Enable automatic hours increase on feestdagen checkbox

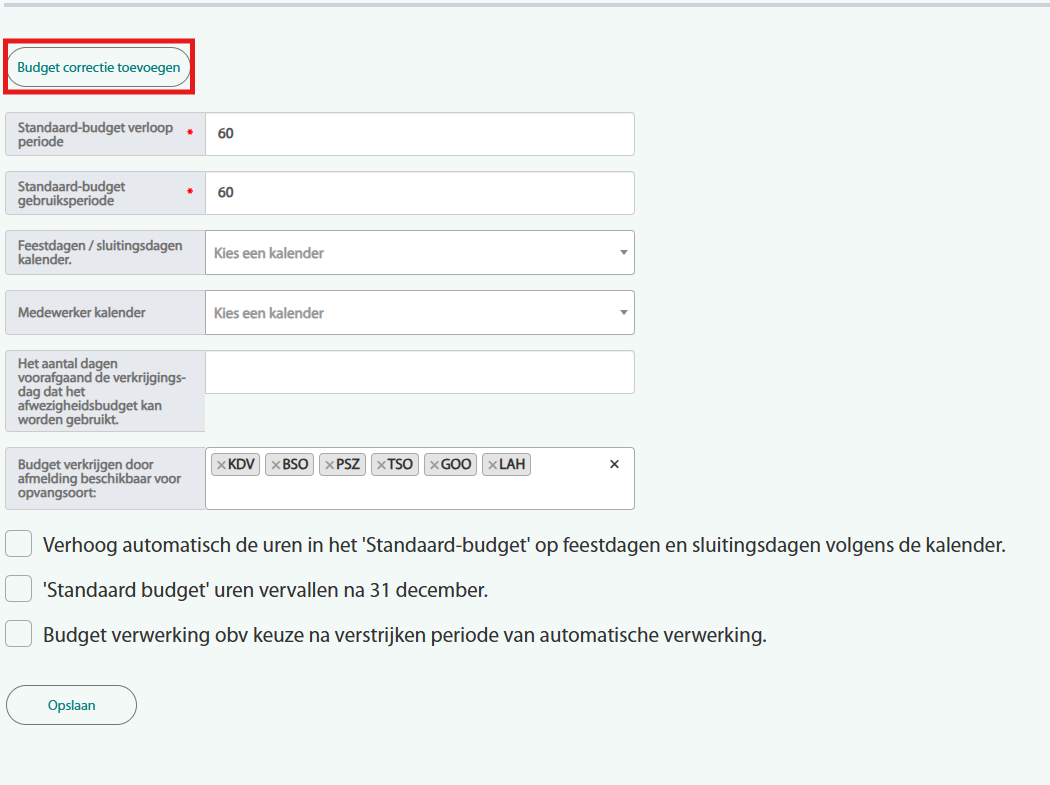click(x=19, y=545)
